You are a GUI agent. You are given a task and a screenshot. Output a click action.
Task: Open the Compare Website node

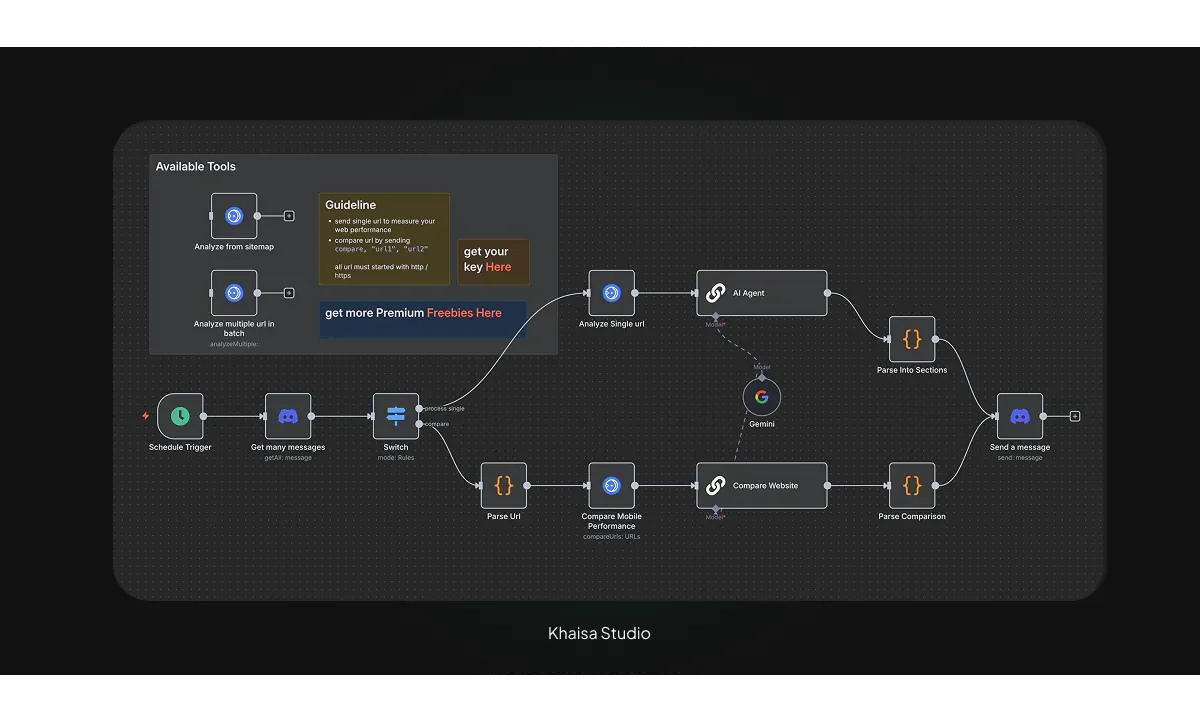(x=762, y=485)
